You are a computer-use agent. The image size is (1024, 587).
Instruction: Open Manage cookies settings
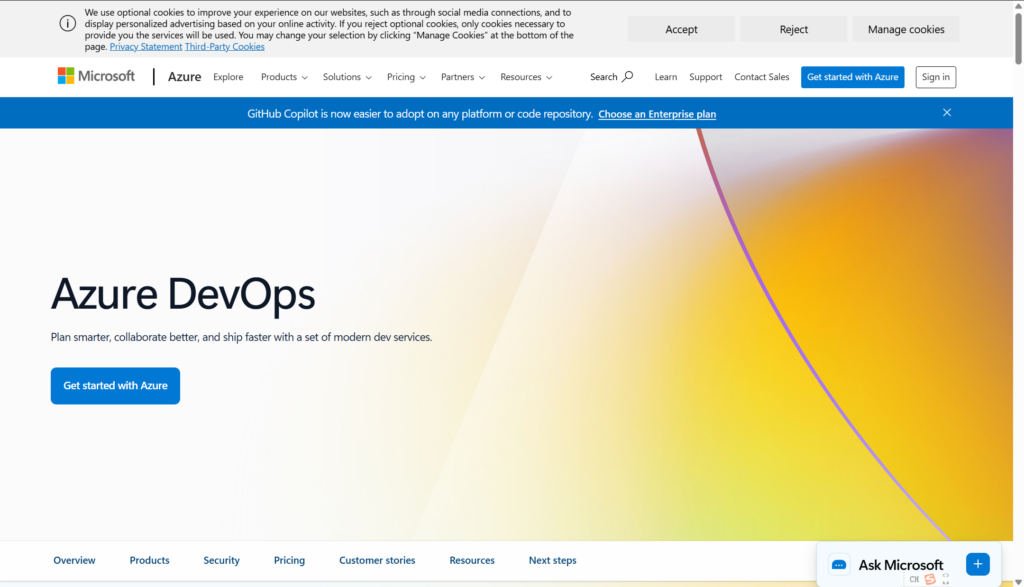point(906,29)
